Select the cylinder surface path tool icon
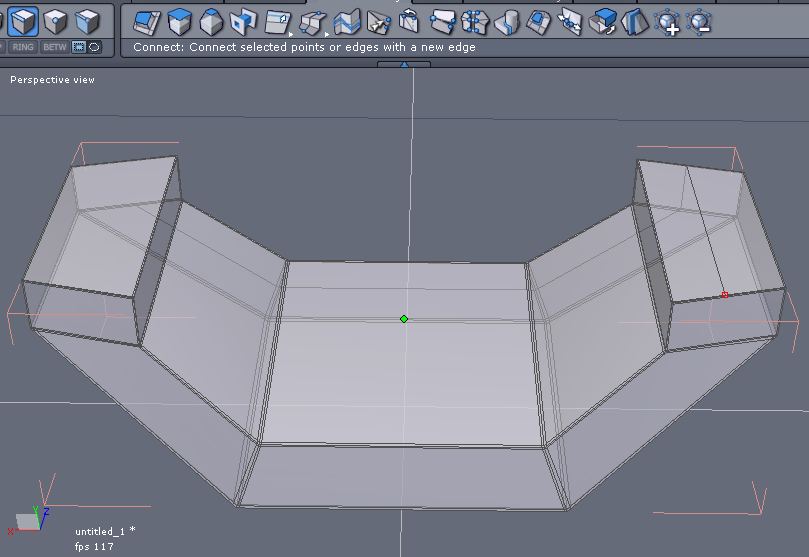 (508, 23)
